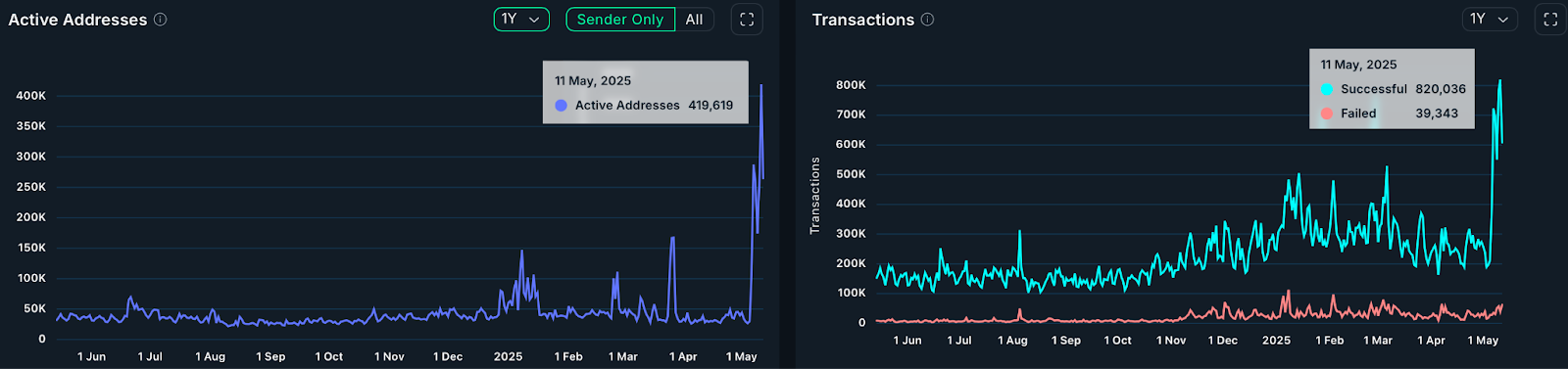Image resolution: width=1568 pixels, height=369 pixels.
Task: Click the blue Active Addresses legend dot in tooltip
Action: [x=562, y=106]
